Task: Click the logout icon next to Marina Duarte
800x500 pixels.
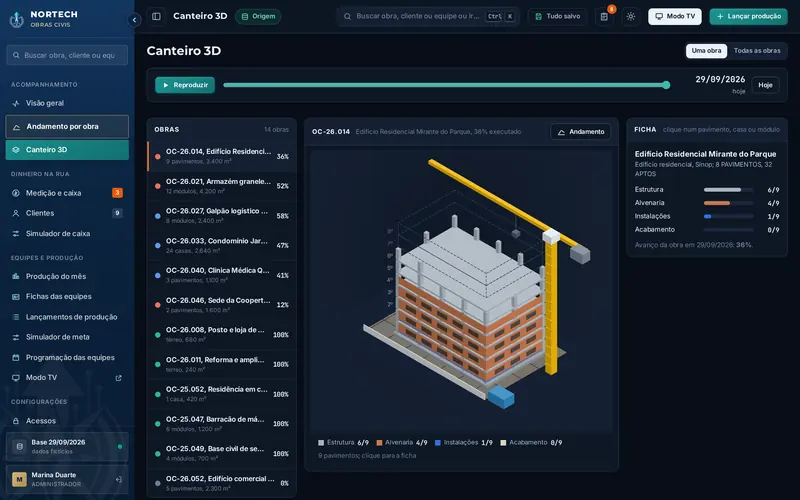Action: 118,480
